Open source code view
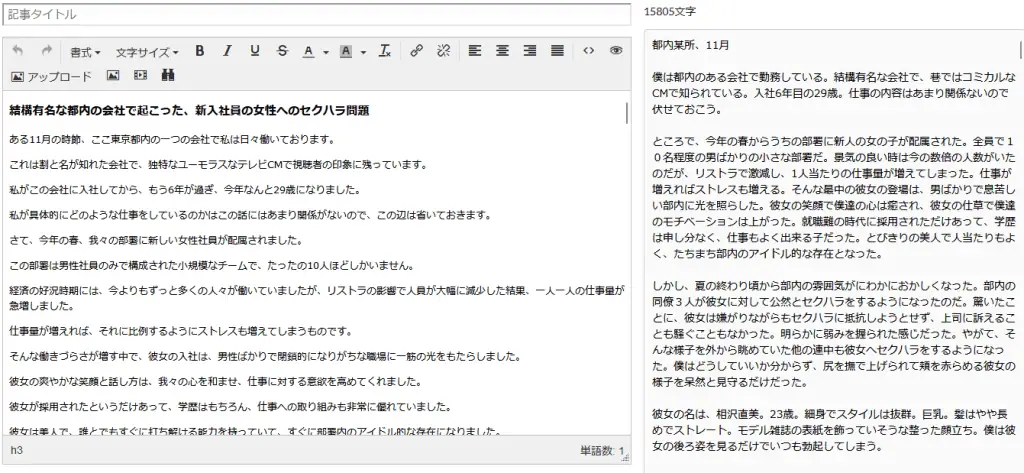Viewport: 1024px width, 473px height. [x=588, y=51]
